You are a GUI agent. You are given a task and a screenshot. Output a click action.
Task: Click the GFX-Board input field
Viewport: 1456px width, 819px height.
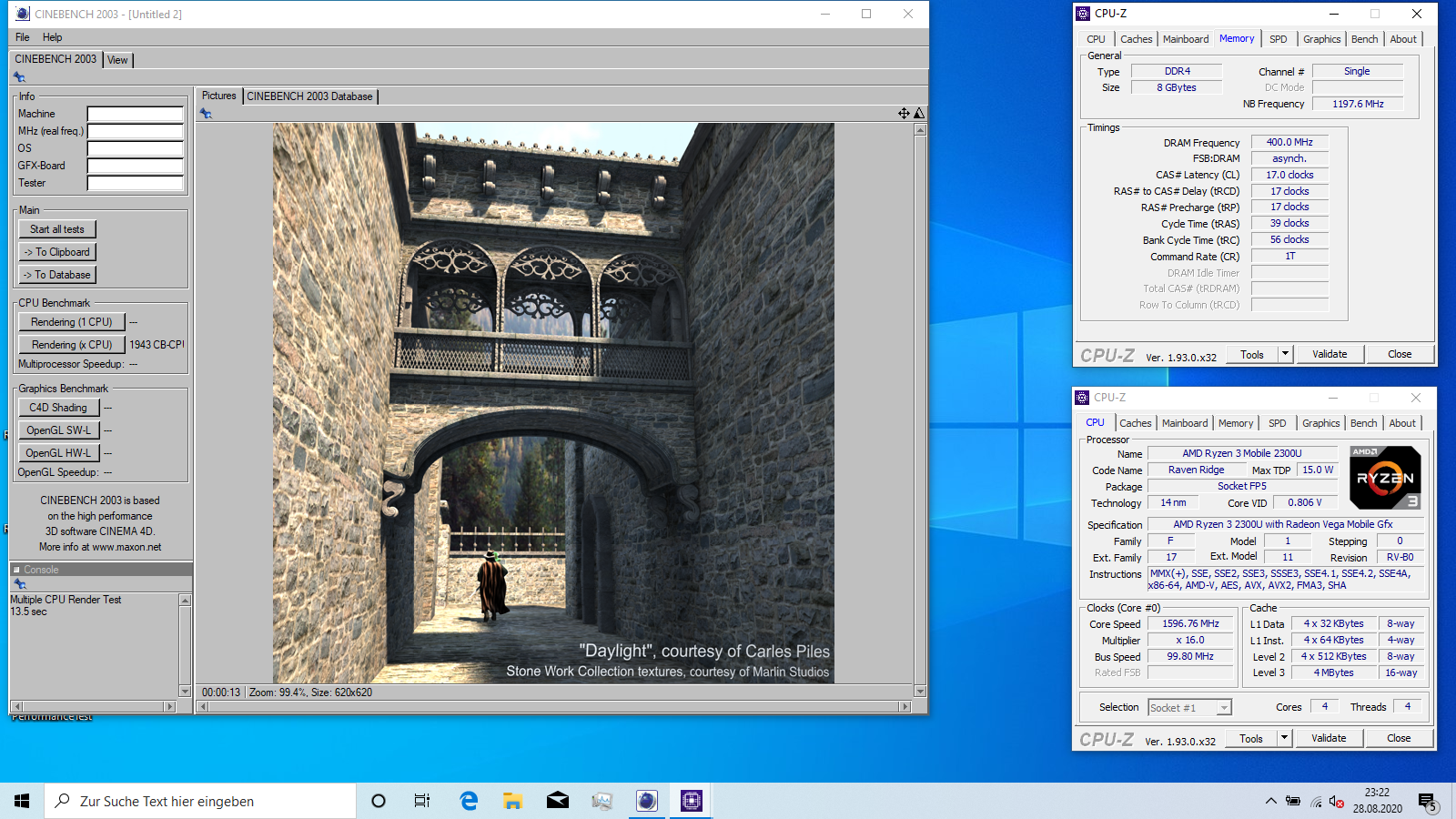click(135, 166)
